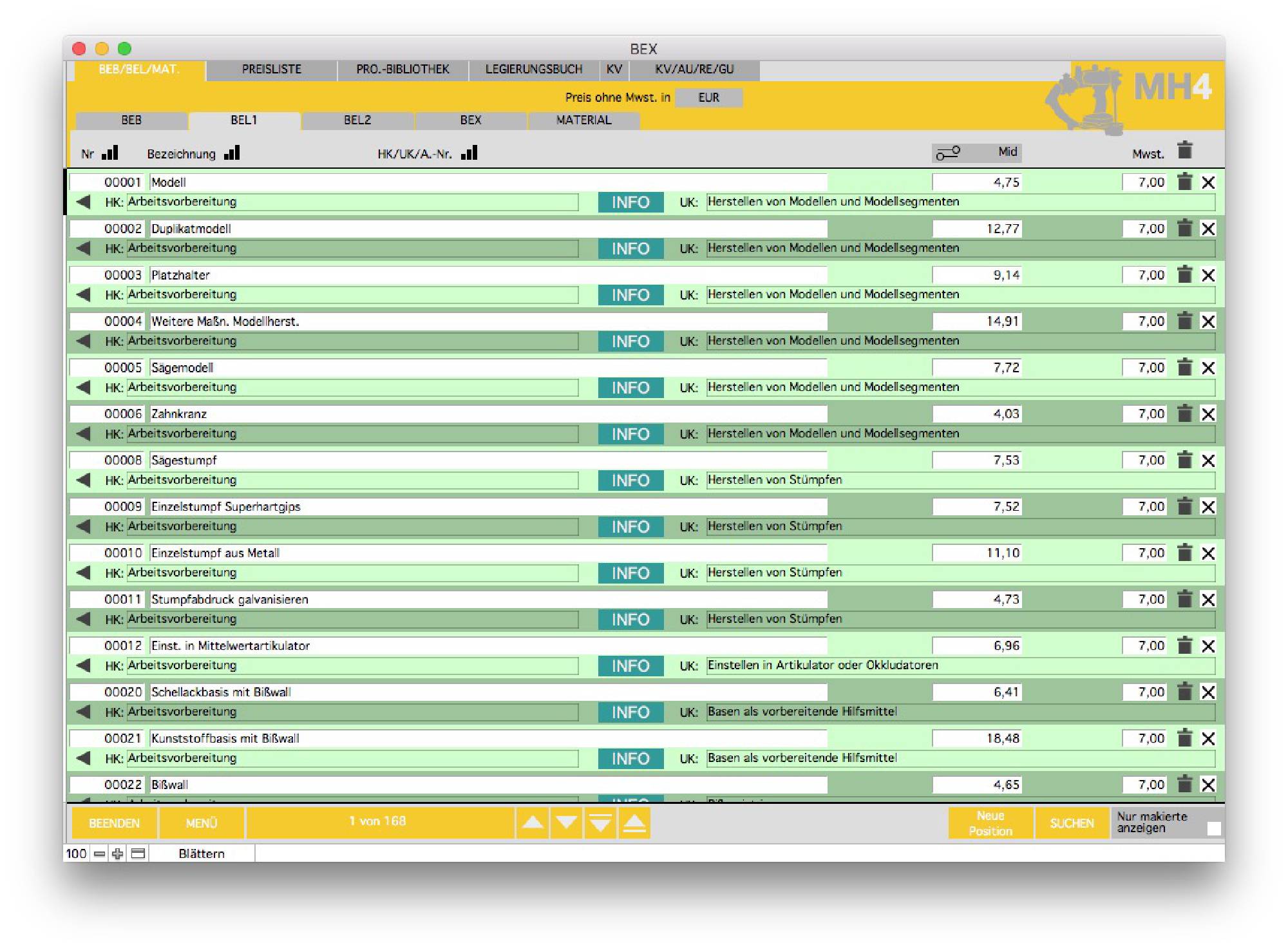Toggle the X checkbox on Zahnkranz row
The width and height of the screenshot is (1288, 952).
tap(1208, 414)
